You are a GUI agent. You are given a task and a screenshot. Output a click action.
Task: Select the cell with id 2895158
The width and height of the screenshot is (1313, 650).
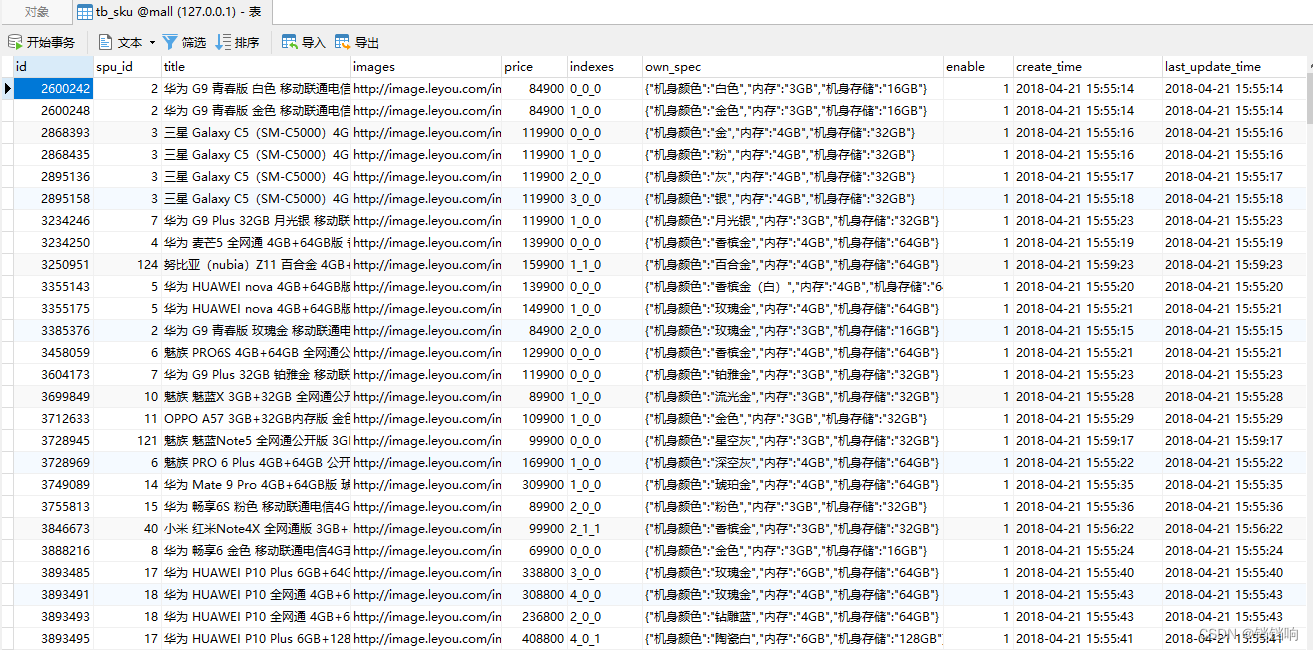(53, 198)
